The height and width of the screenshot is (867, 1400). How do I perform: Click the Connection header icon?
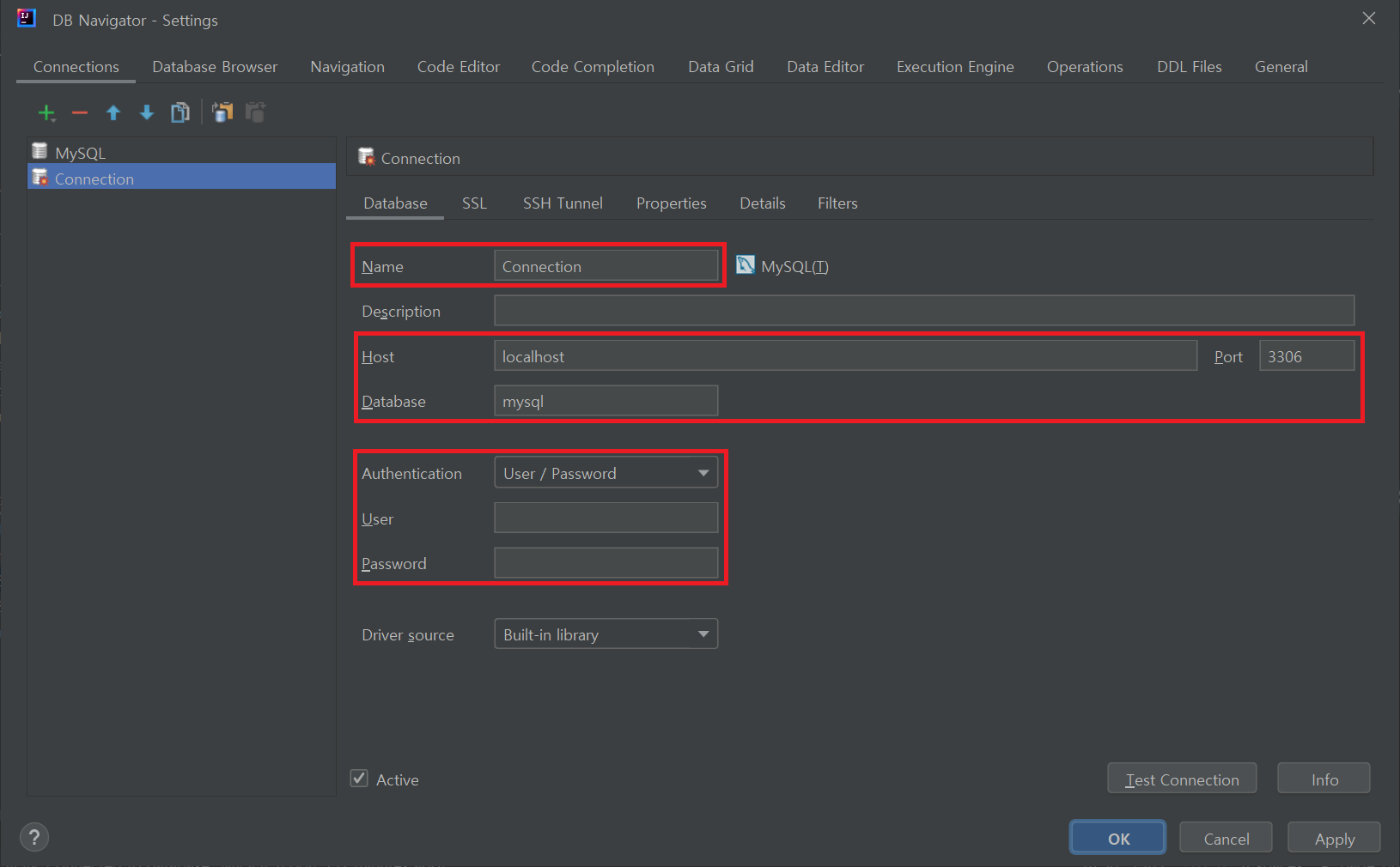[x=367, y=157]
